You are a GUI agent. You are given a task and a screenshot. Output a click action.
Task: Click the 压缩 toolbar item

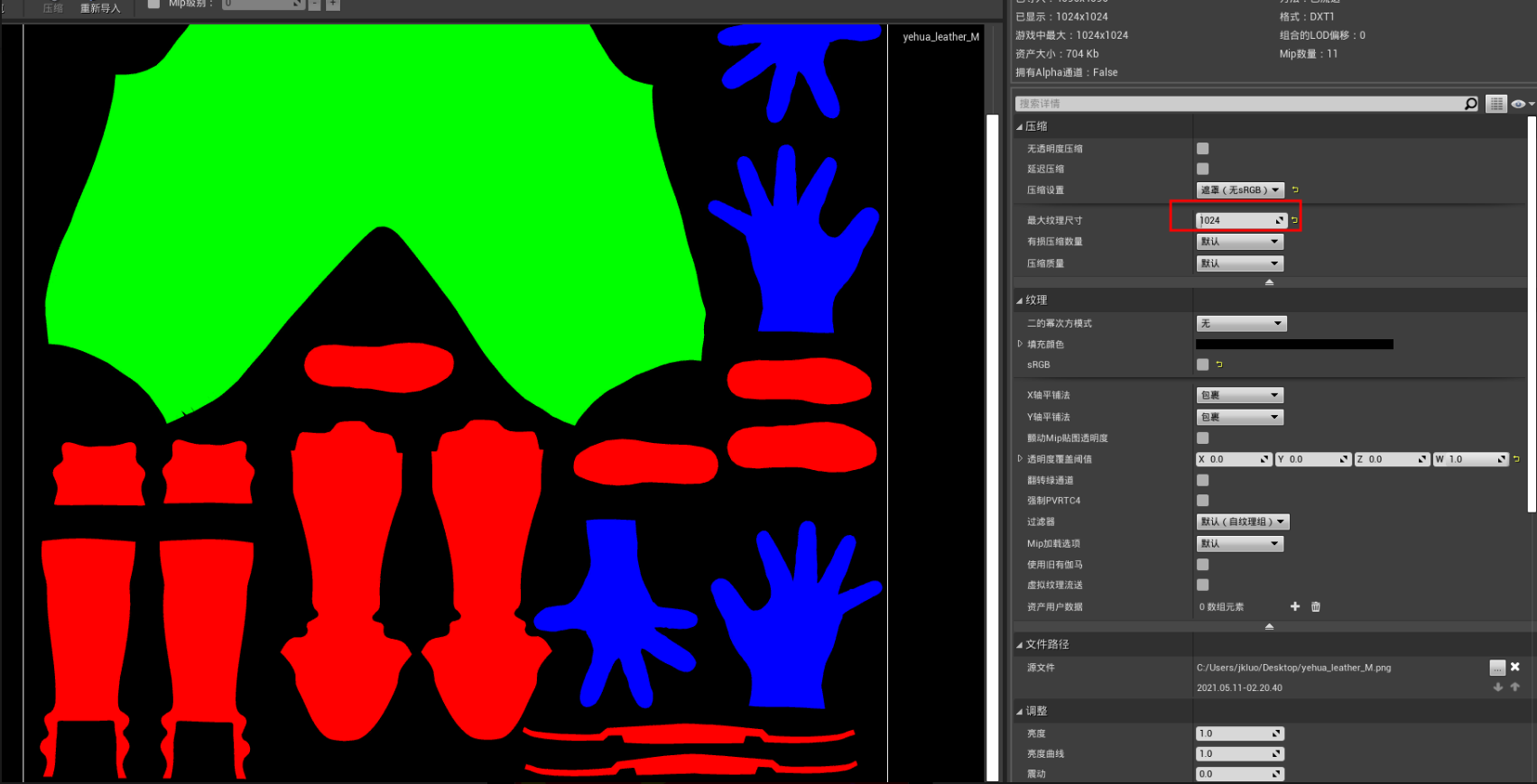coord(53,8)
